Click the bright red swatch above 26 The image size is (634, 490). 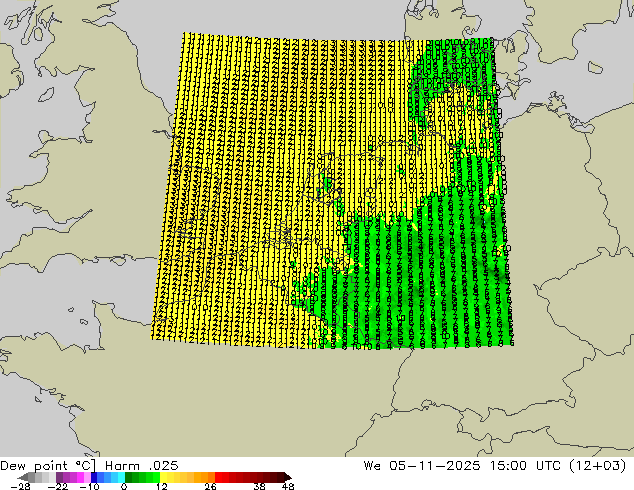tap(218, 477)
